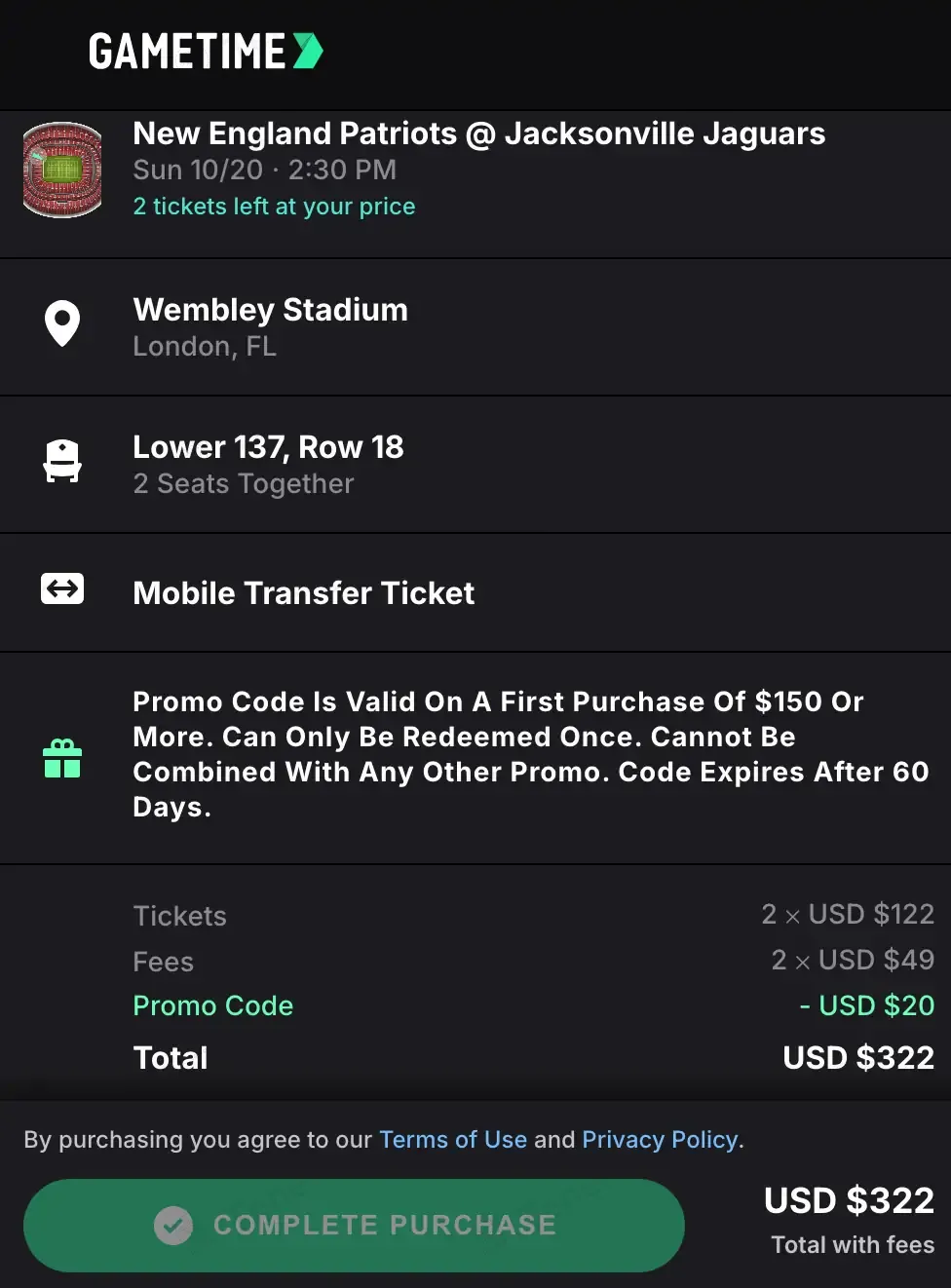Click the location pin icon
This screenshot has height=1288, width=951.
(x=62, y=323)
